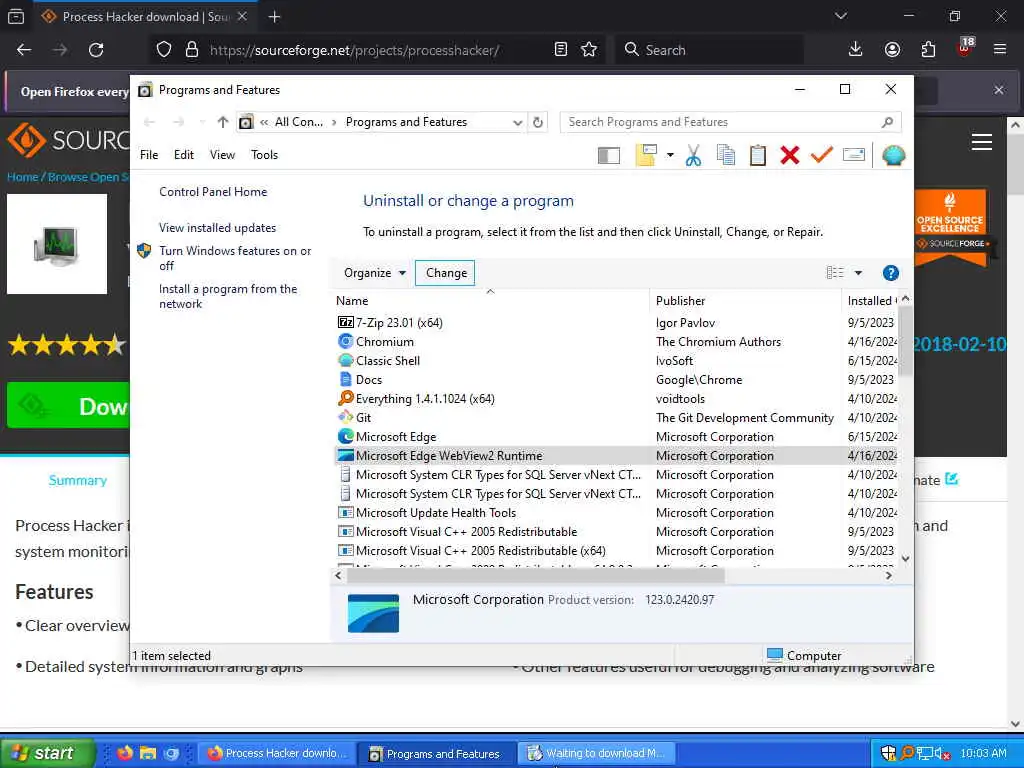Select the Microsoft Edge row
Image resolution: width=1024 pixels, height=768 pixels.
(x=615, y=436)
